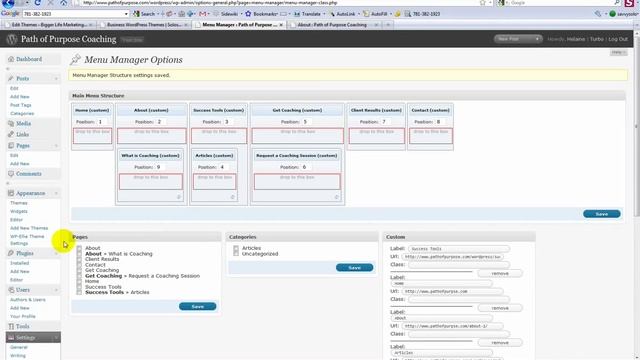This screenshot has height=360, width=640.
Task: Click the bookmark star in the address bar
Action: pos(483,3)
